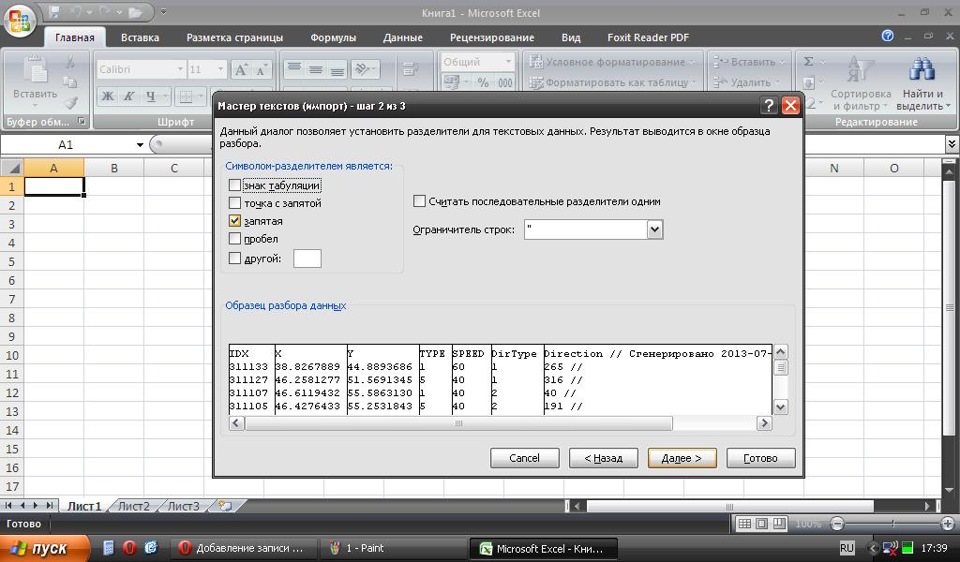Image resolution: width=960 pixels, height=562 pixels.
Task: Click the другой delimiter text field
Action: [x=307, y=258]
